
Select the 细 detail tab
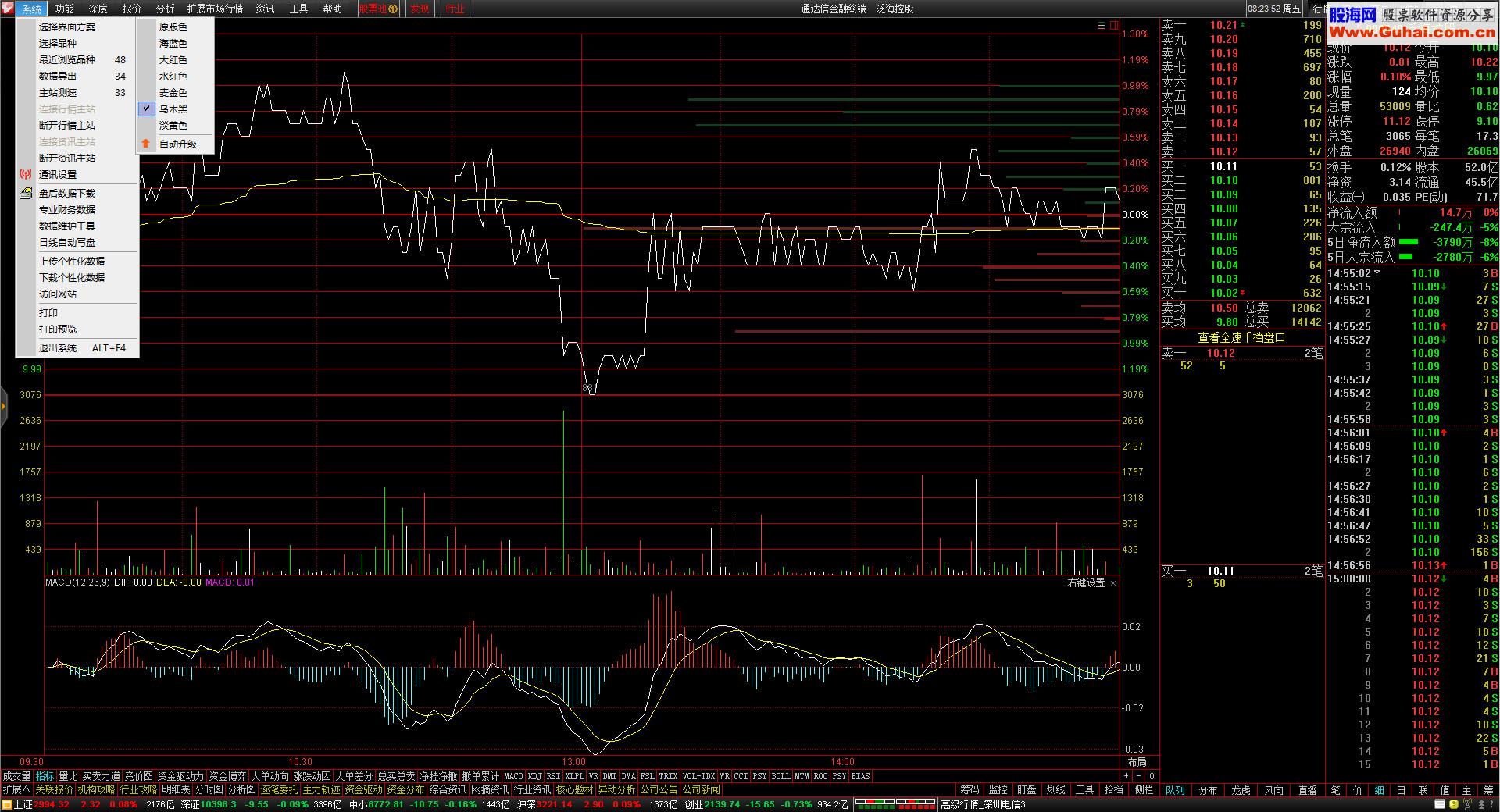1379,790
